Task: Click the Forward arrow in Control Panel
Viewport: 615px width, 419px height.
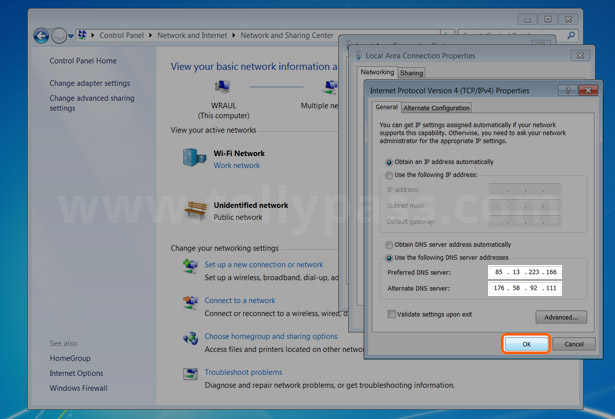Action: point(59,36)
